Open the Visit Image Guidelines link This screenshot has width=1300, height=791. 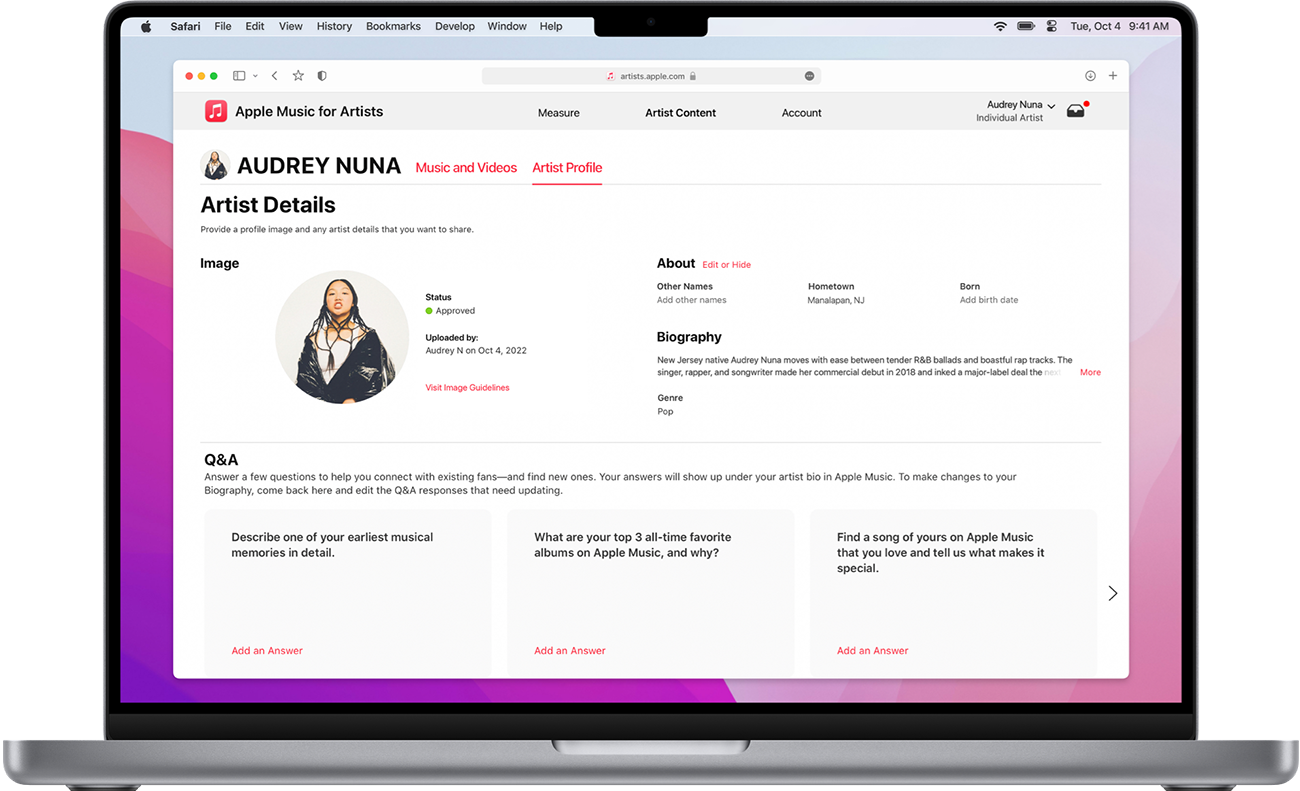point(467,387)
